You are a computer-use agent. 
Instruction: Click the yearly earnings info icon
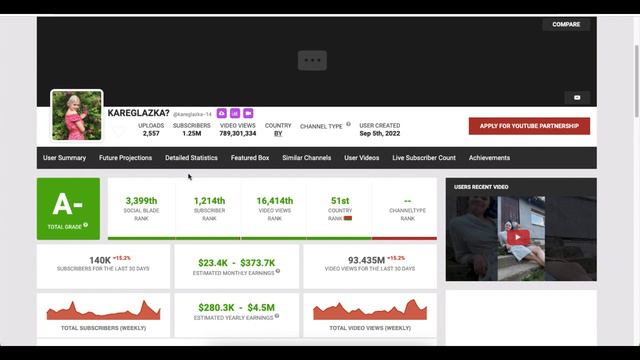click(277, 316)
